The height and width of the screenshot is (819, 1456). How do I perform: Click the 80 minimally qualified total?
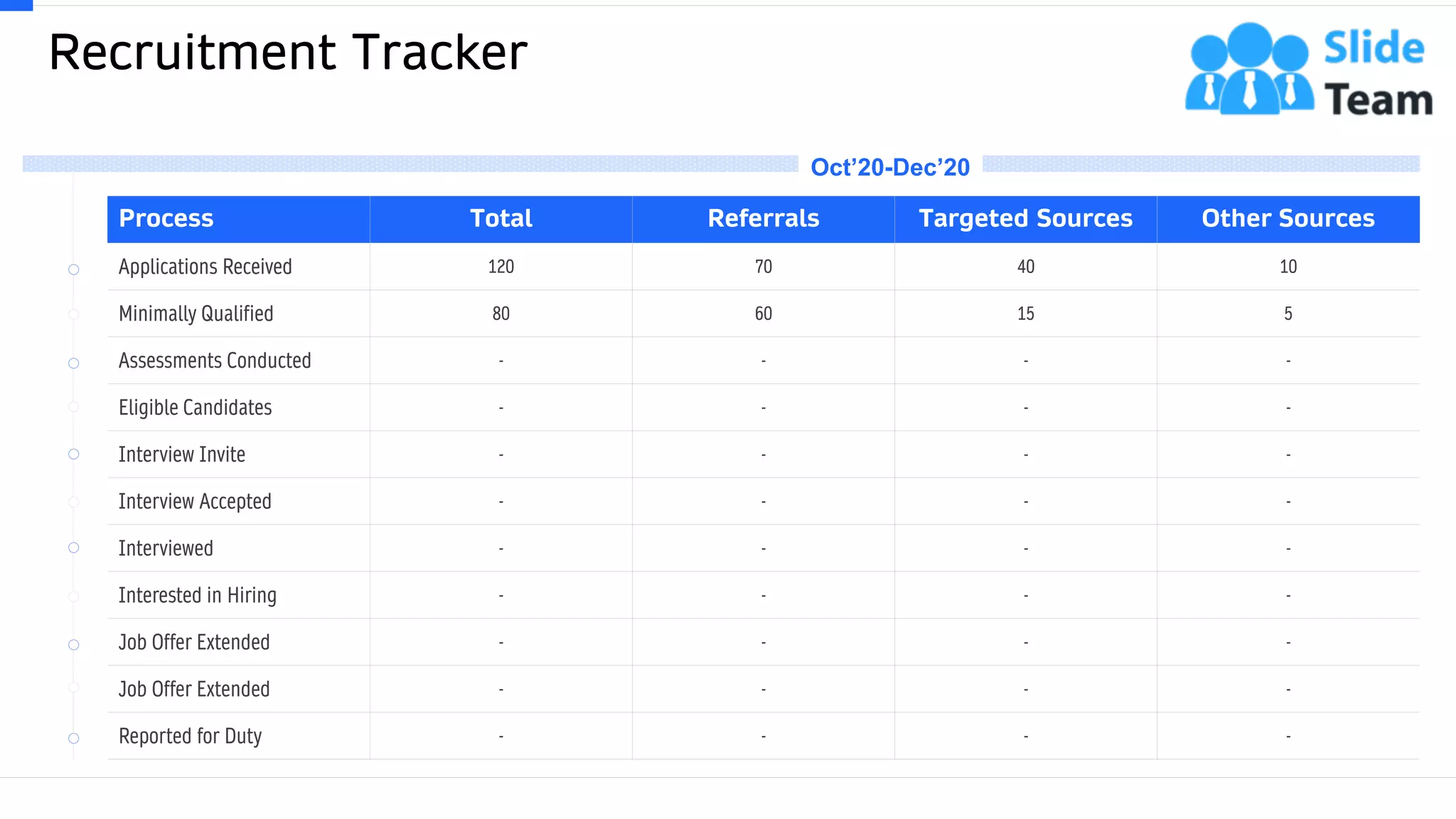click(x=501, y=314)
